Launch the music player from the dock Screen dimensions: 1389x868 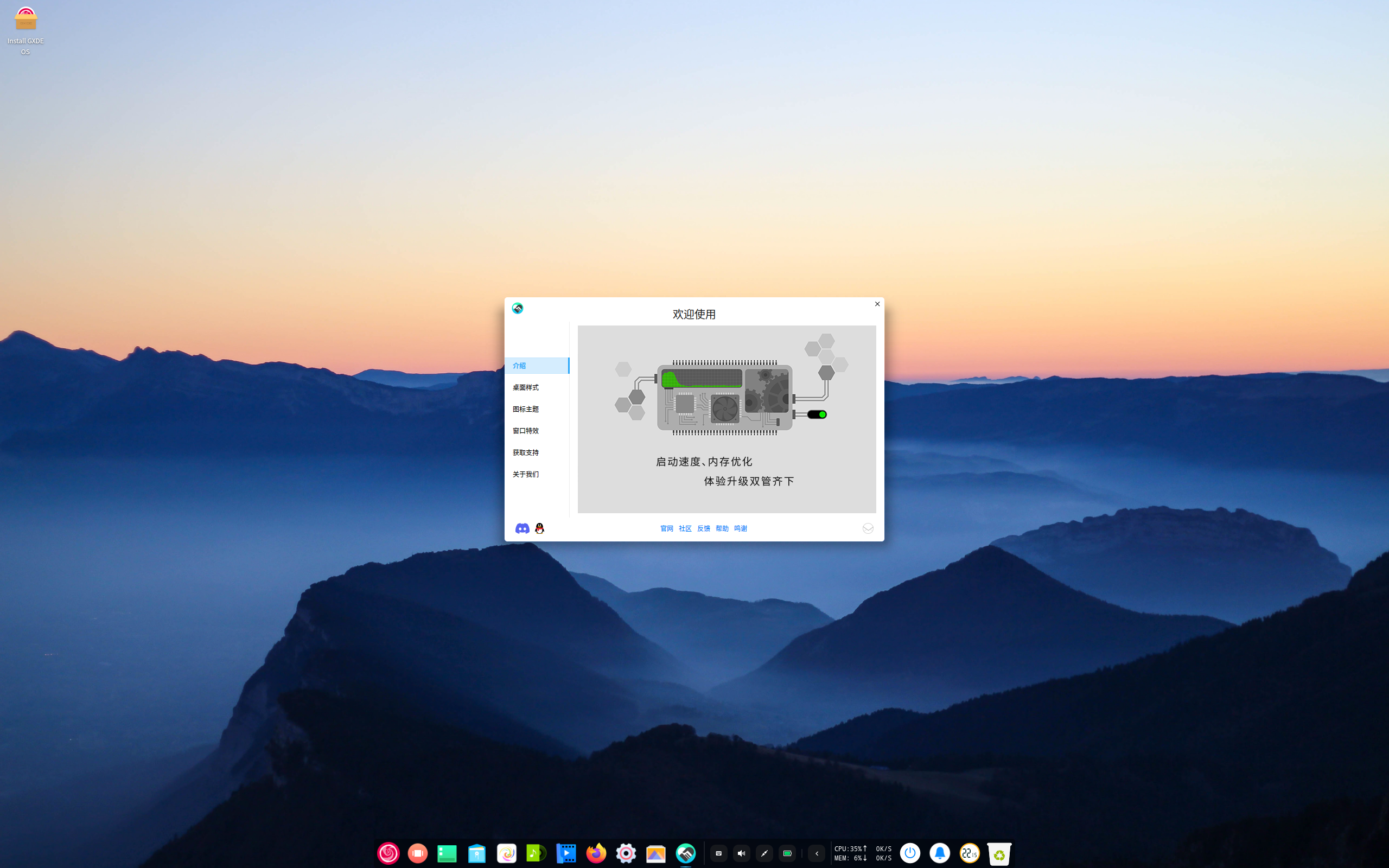click(537, 853)
